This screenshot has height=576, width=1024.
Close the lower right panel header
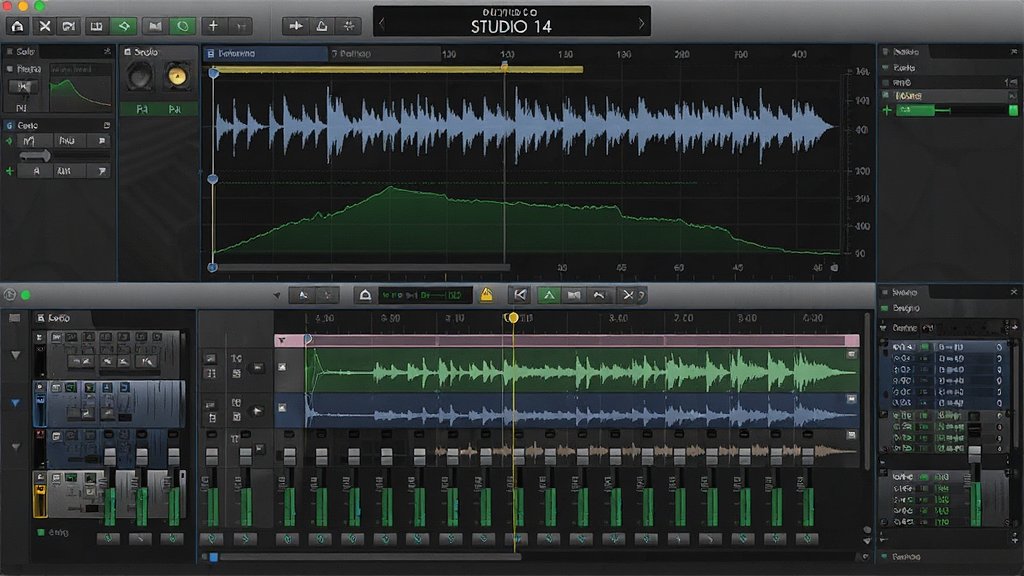point(1014,292)
